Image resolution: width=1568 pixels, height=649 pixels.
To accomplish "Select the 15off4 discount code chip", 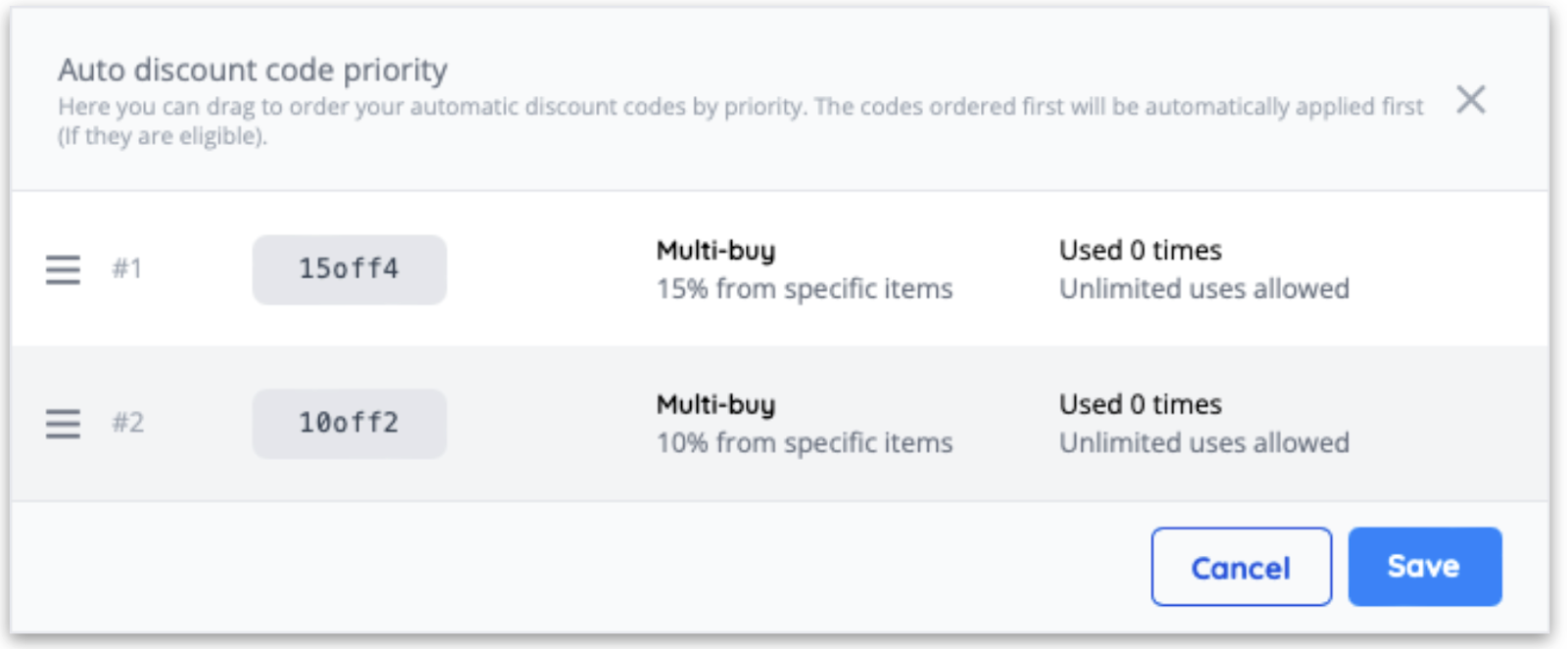I will 349,270.
